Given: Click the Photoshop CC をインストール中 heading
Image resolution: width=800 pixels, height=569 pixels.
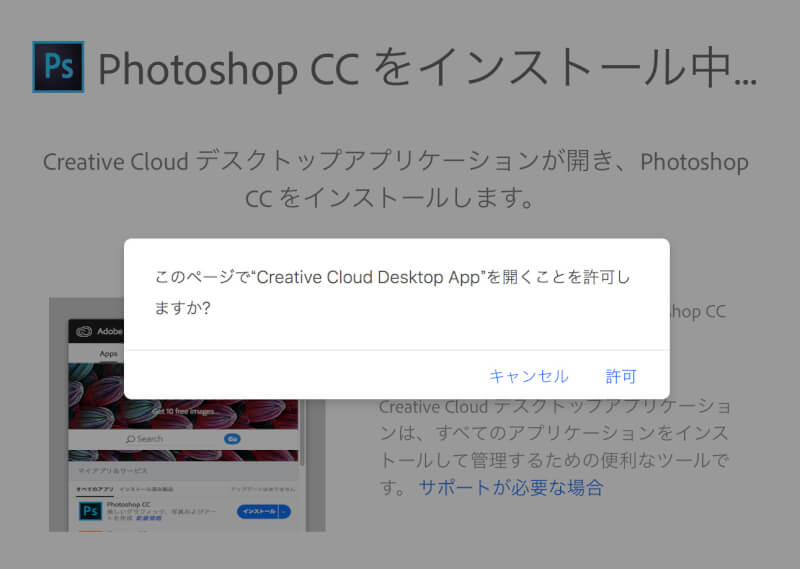Looking at the screenshot, I should pyautogui.click(x=428, y=68).
